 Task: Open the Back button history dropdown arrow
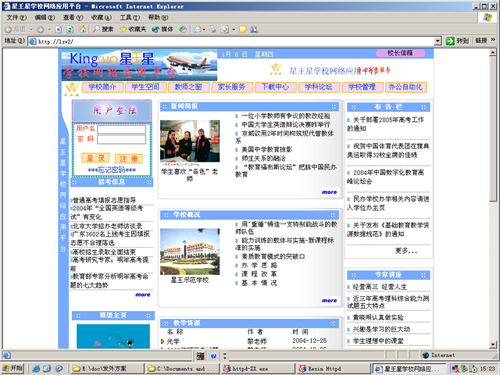[x=31, y=29]
